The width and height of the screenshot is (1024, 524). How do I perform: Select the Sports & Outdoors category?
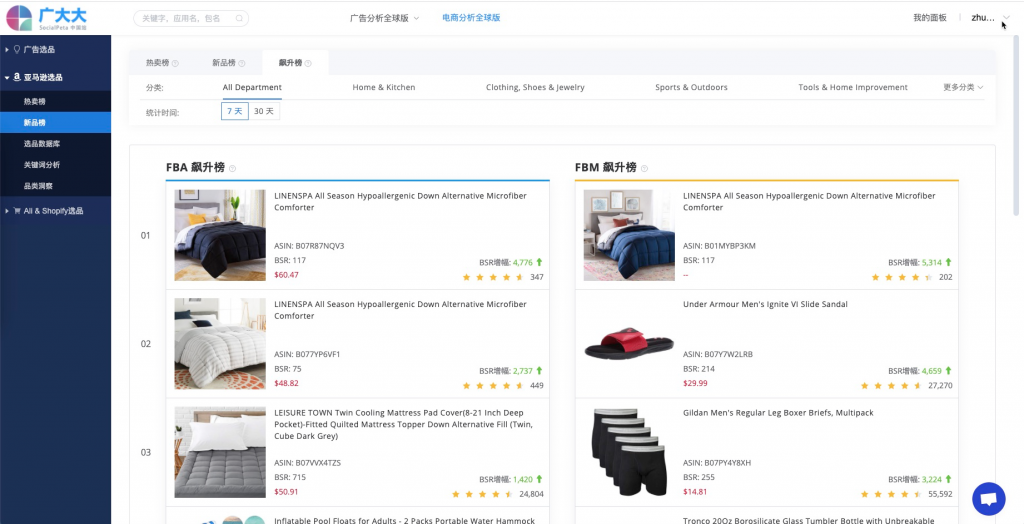coord(691,87)
